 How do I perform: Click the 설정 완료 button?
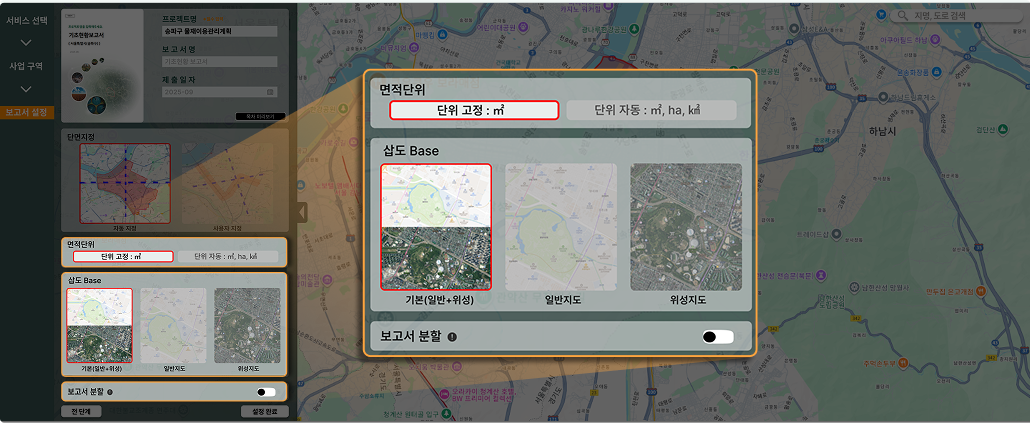coord(265,411)
